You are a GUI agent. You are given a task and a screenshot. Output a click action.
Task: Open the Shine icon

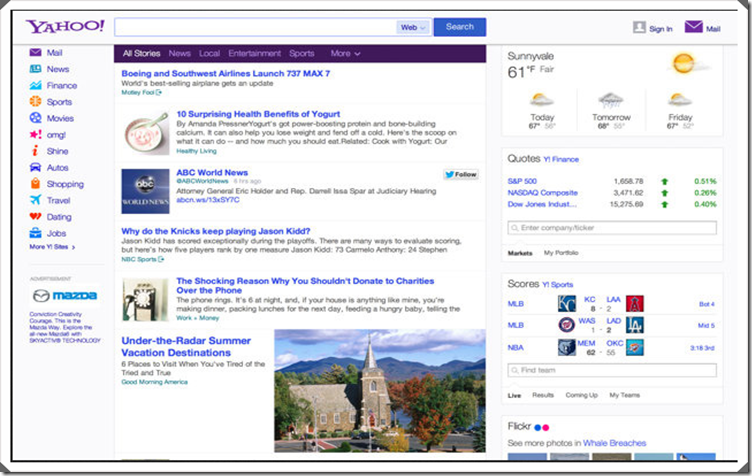(x=35, y=151)
